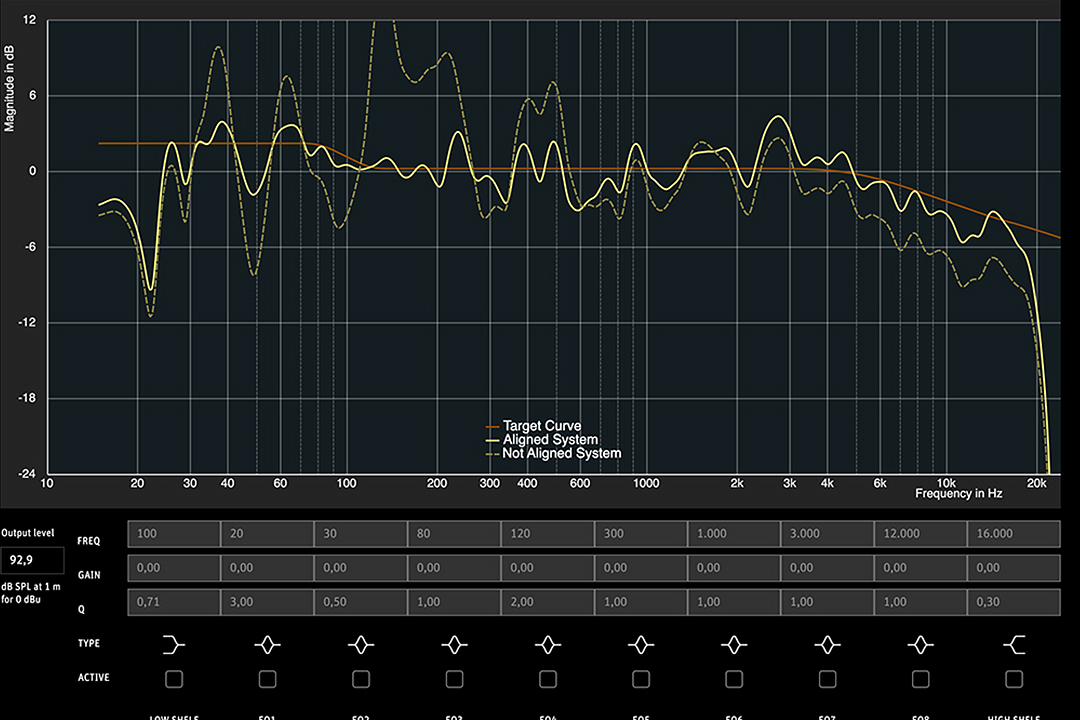1080x720 pixels.
Task: Click the FREQ field showing 1.000
Action: point(734,534)
